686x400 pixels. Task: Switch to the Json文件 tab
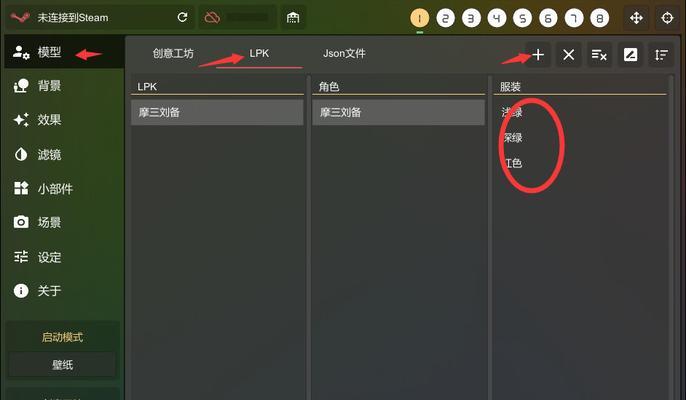click(x=344, y=53)
